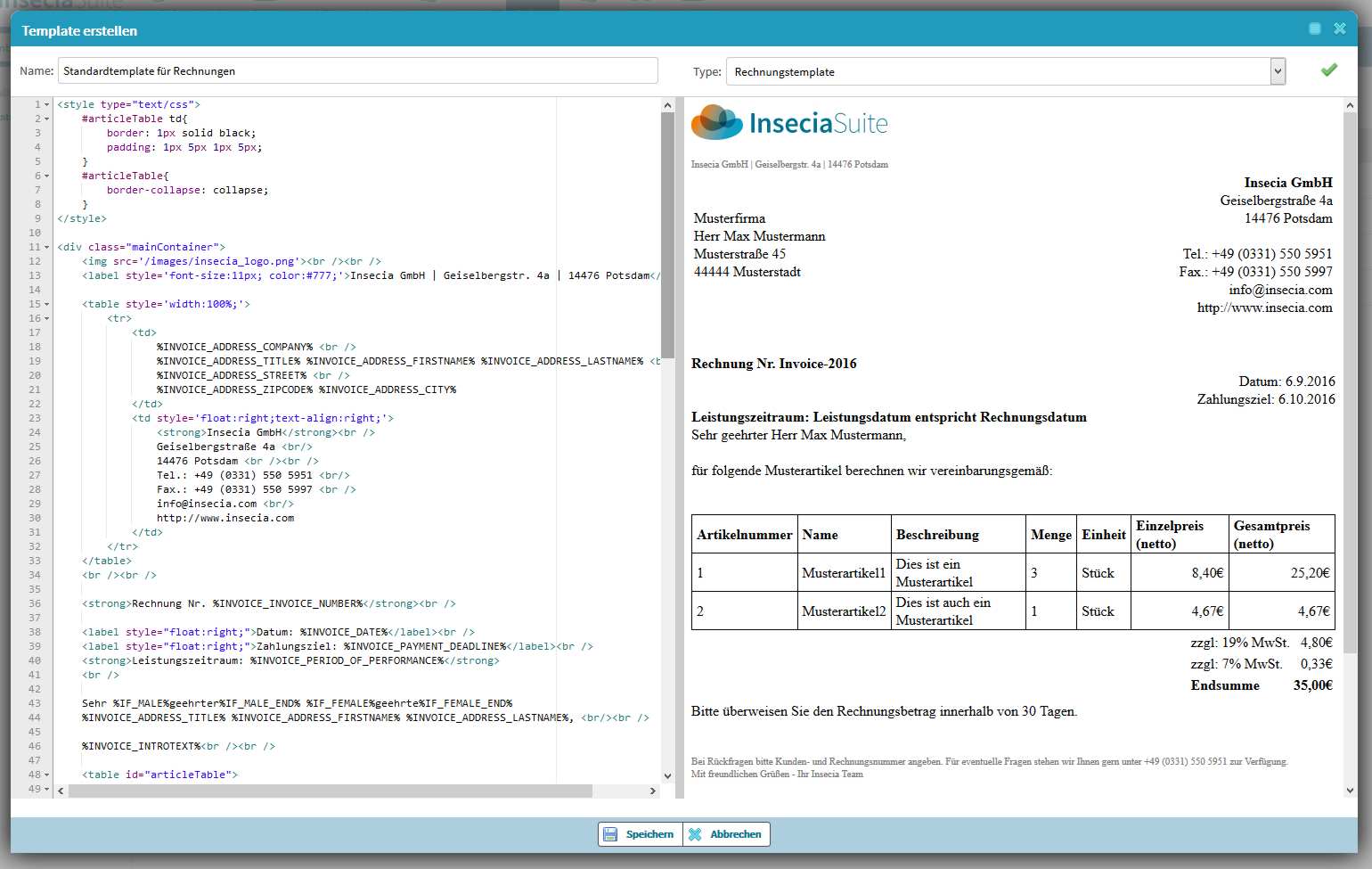Click code editor vertical scrollbar down arrow
Image resolution: width=1372 pixels, height=869 pixels.
[668, 776]
